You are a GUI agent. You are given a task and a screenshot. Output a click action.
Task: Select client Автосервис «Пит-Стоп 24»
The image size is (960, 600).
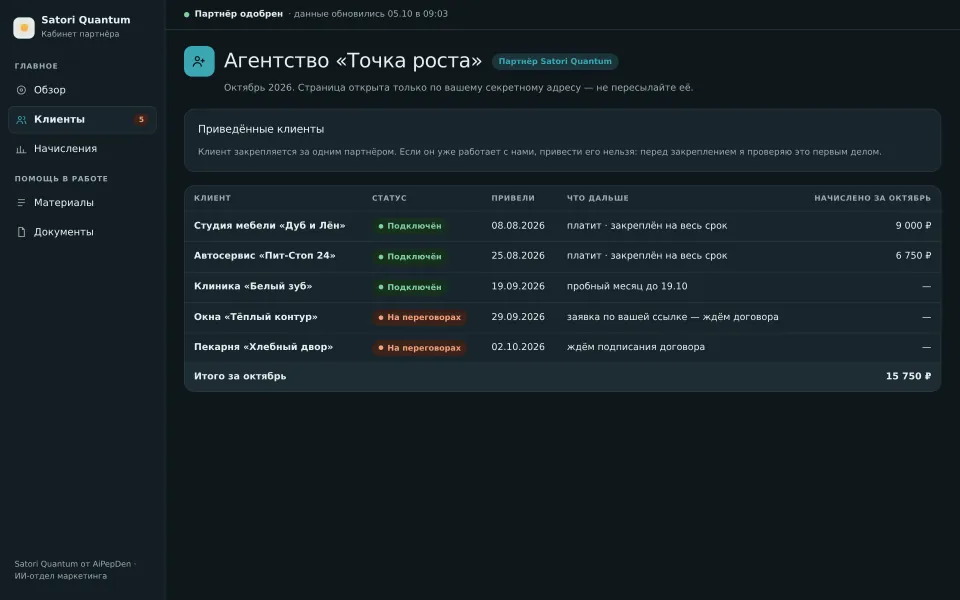(x=264, y=255)
